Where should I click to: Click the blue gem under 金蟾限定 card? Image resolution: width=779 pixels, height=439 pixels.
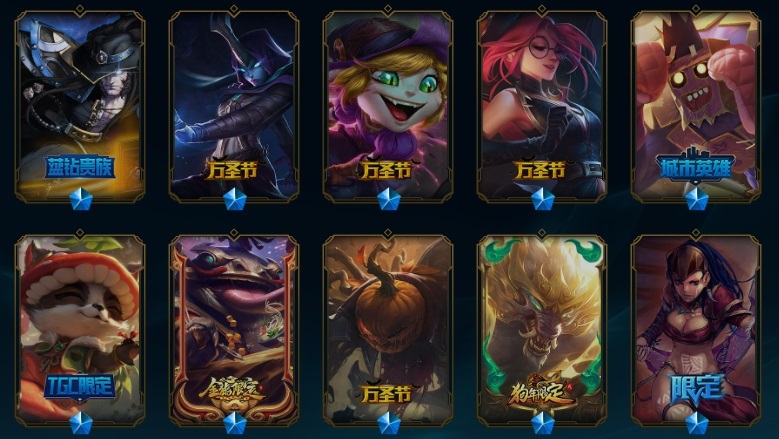[234, 423]
